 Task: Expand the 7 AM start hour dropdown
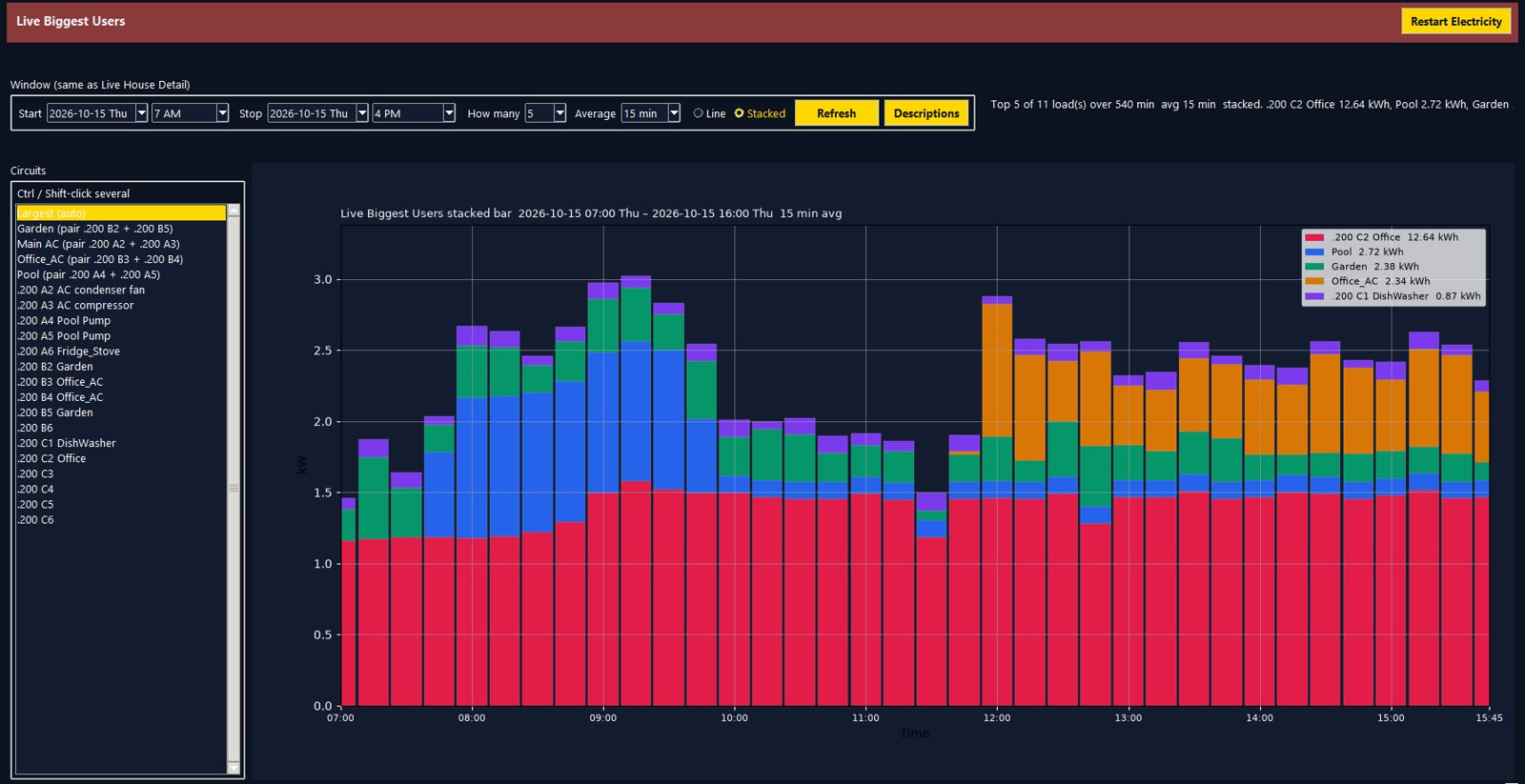tap(222, 113)
